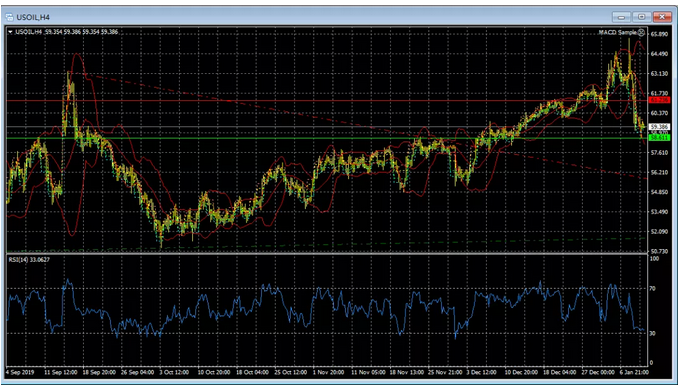Click the 57.610 price scale value
This screenshot has width=684, height=386.
(x=660, y=153)
